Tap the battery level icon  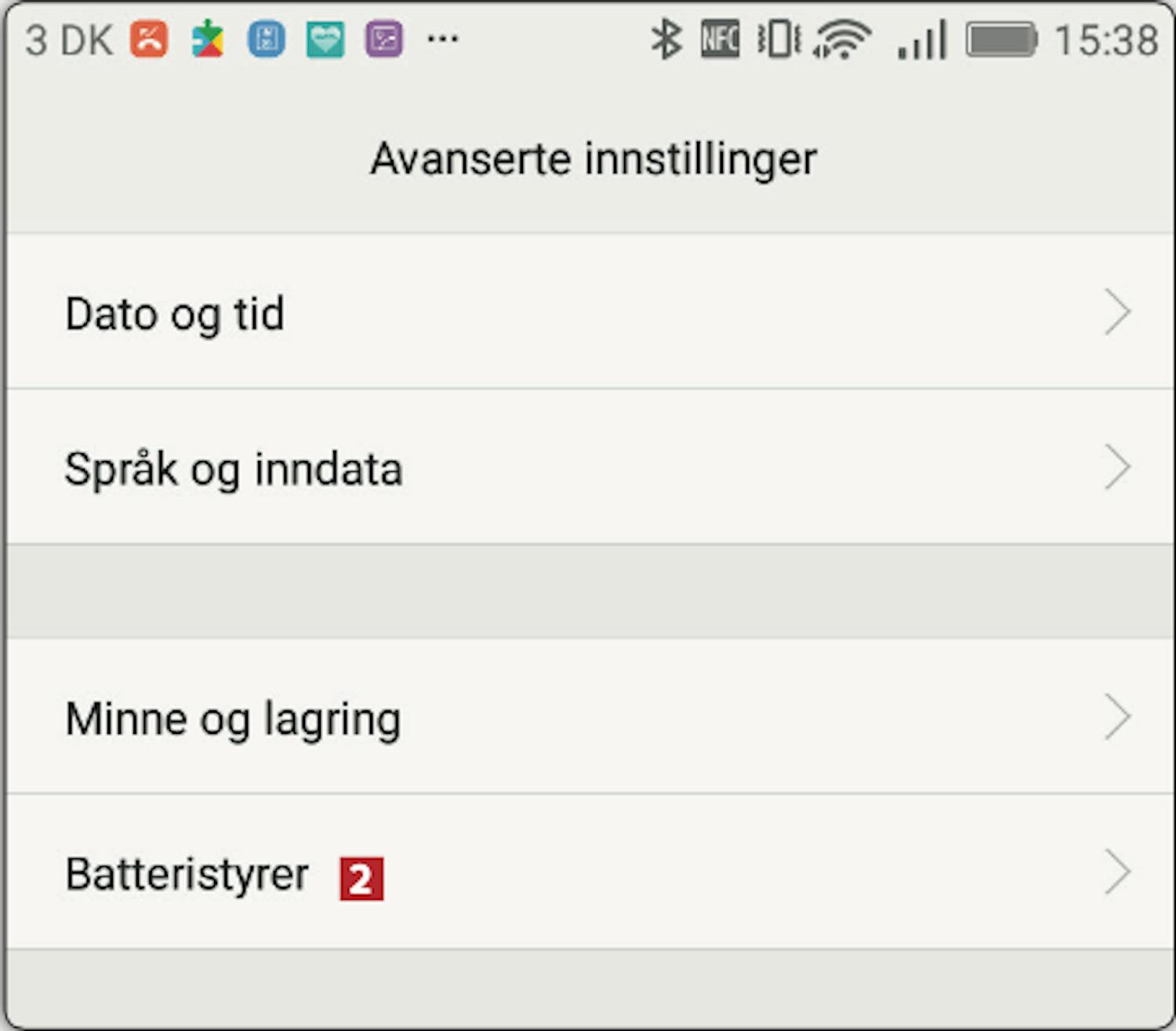[1002, 39]
